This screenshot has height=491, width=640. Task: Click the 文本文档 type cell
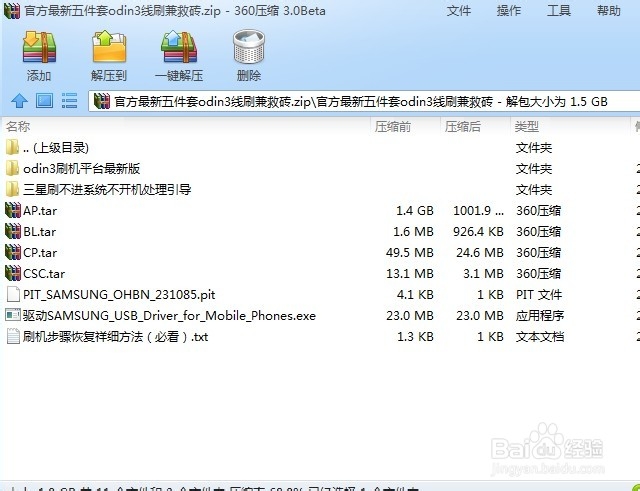pos(540,337)
